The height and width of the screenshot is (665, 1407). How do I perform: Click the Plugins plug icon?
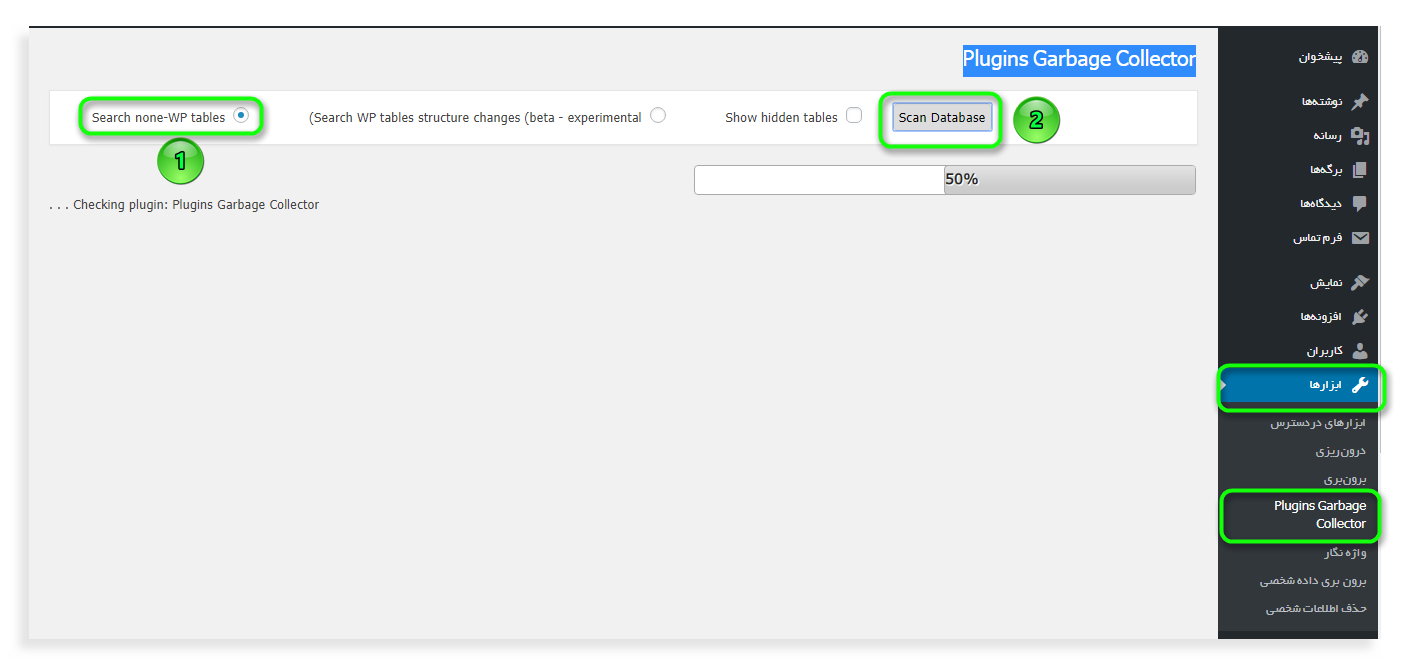coord(1359,316)
